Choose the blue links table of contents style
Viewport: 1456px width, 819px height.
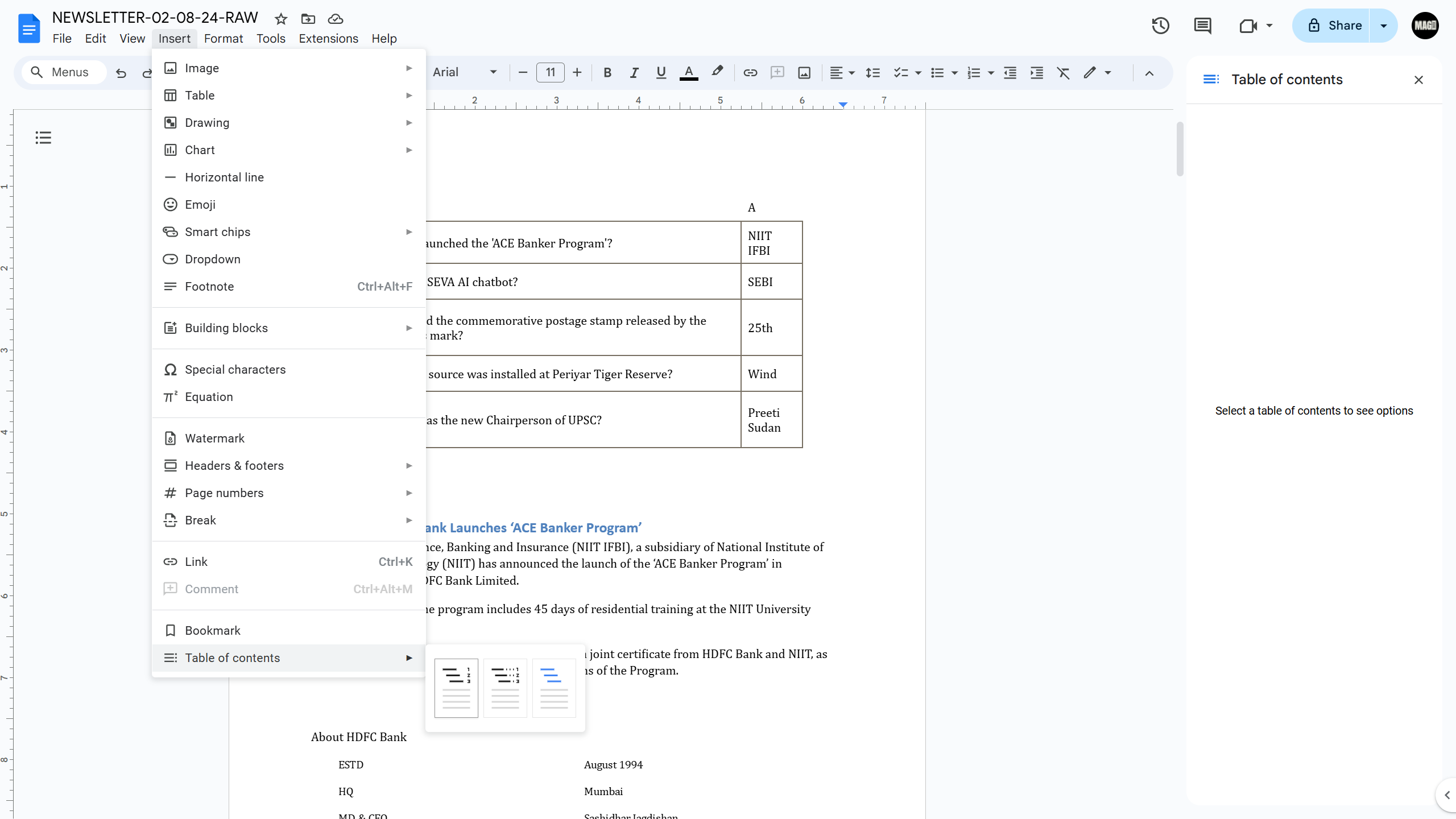(554, 688)
